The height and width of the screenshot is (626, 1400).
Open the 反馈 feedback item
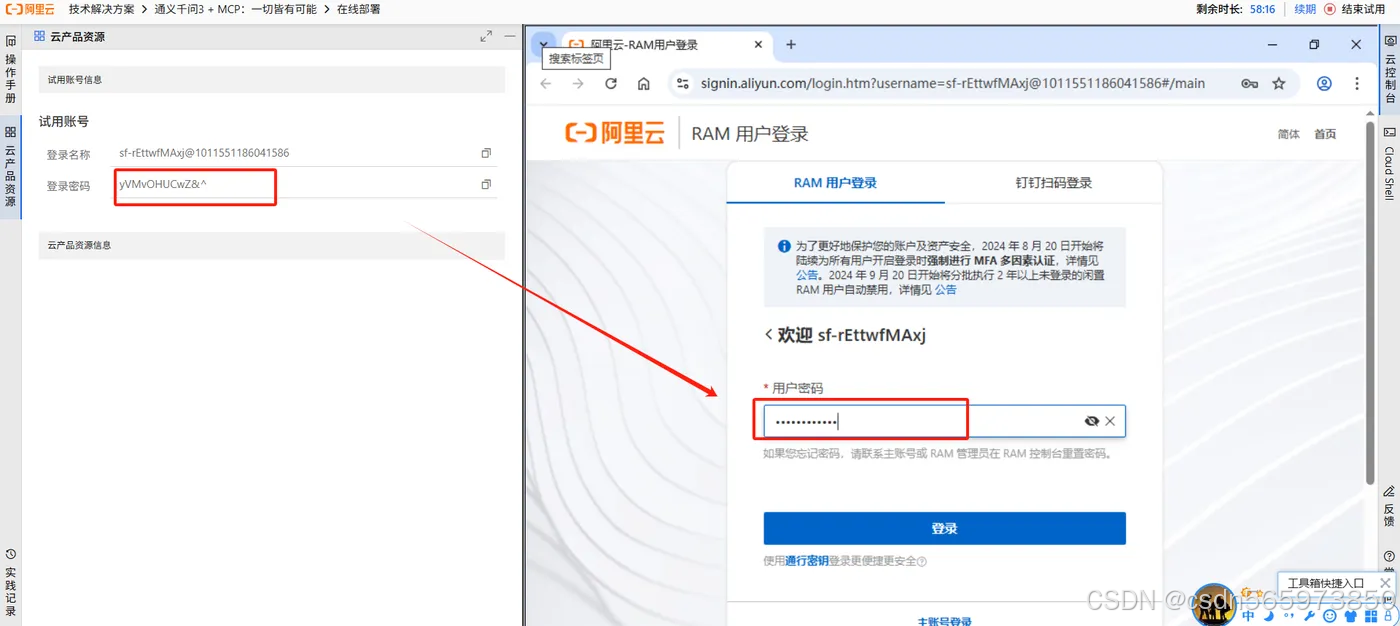1390,507
